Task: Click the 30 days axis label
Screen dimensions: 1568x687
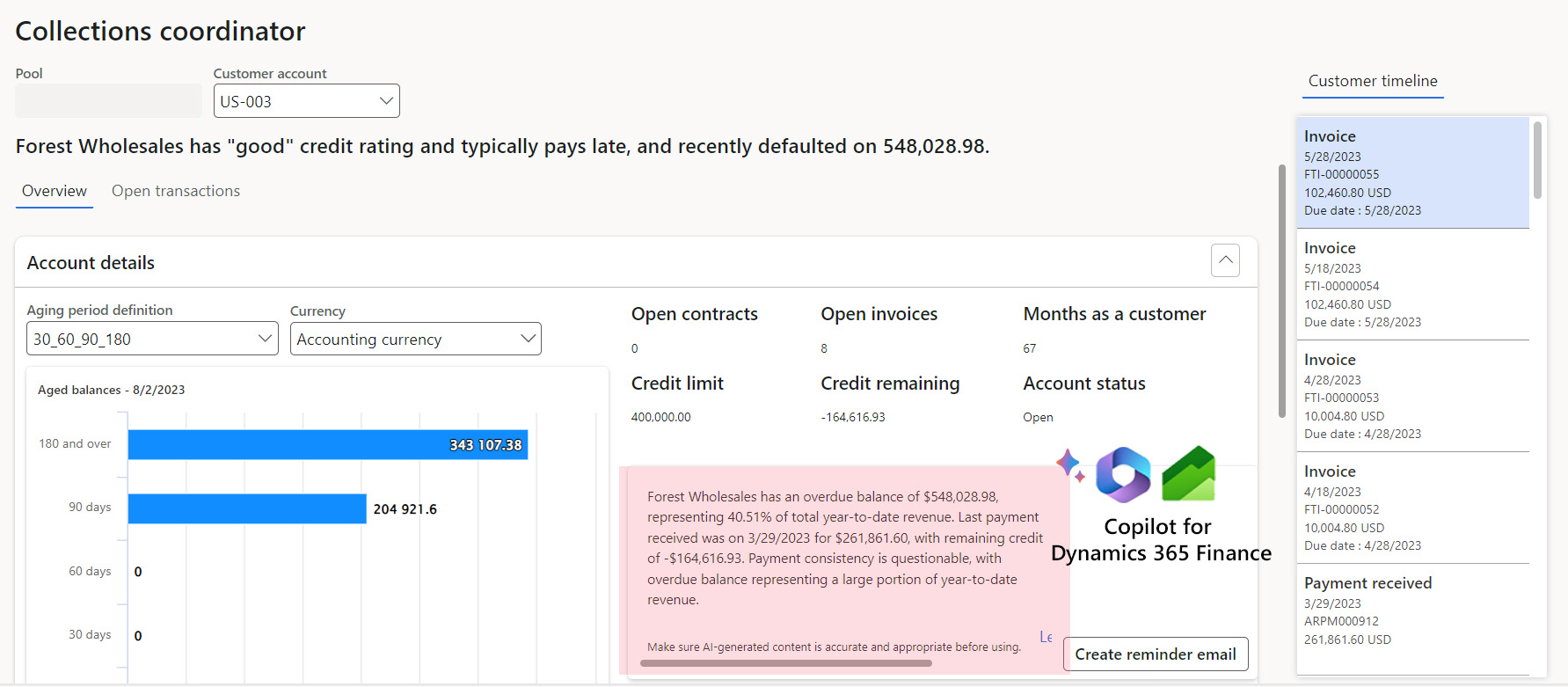Action: coord(90,634)
